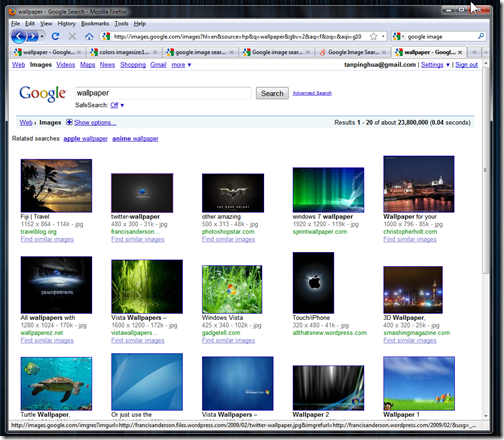This screenshot has height=440, width=504.
Task: Click the Google Search button
Action: 272,93
